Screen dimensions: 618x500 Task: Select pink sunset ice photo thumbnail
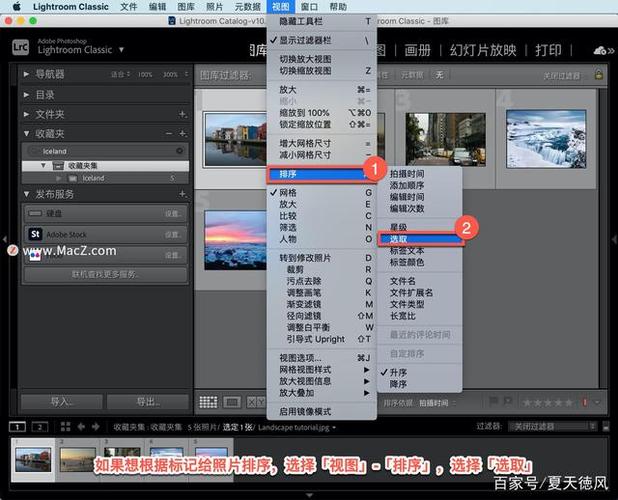(x=236, y=240)
